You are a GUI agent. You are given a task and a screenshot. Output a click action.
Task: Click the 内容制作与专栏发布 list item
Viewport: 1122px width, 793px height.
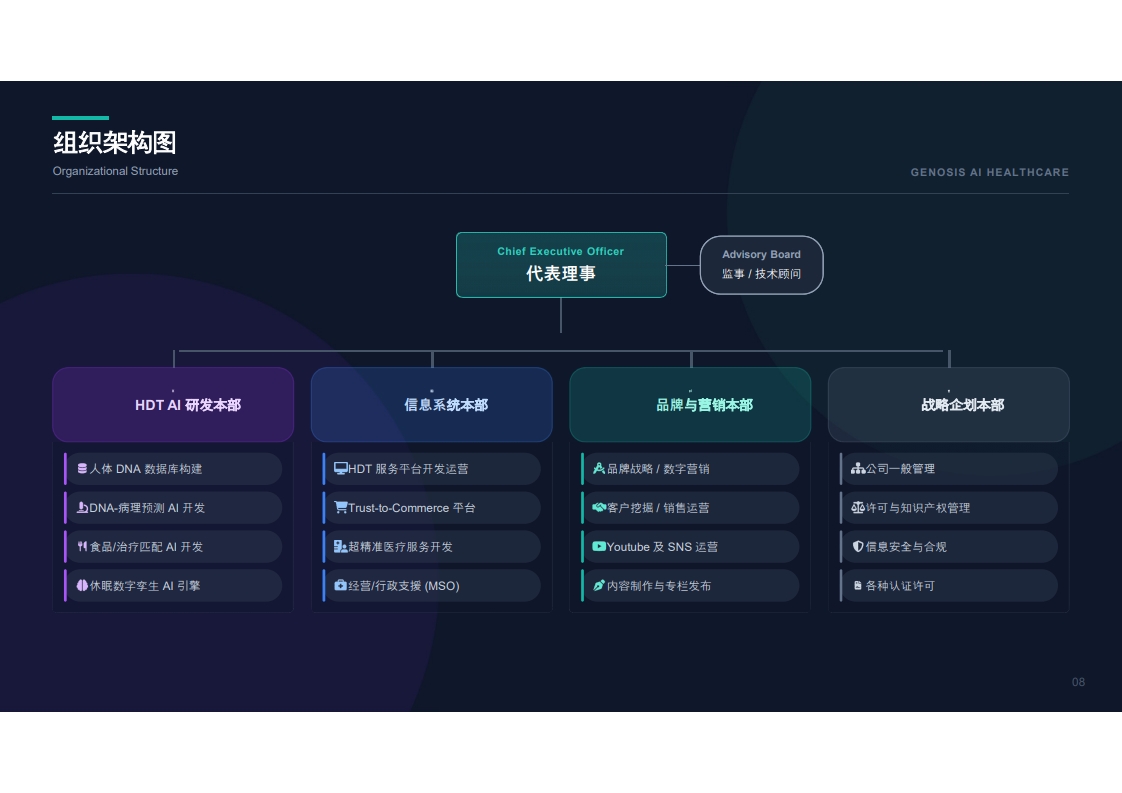click(691, 585)
